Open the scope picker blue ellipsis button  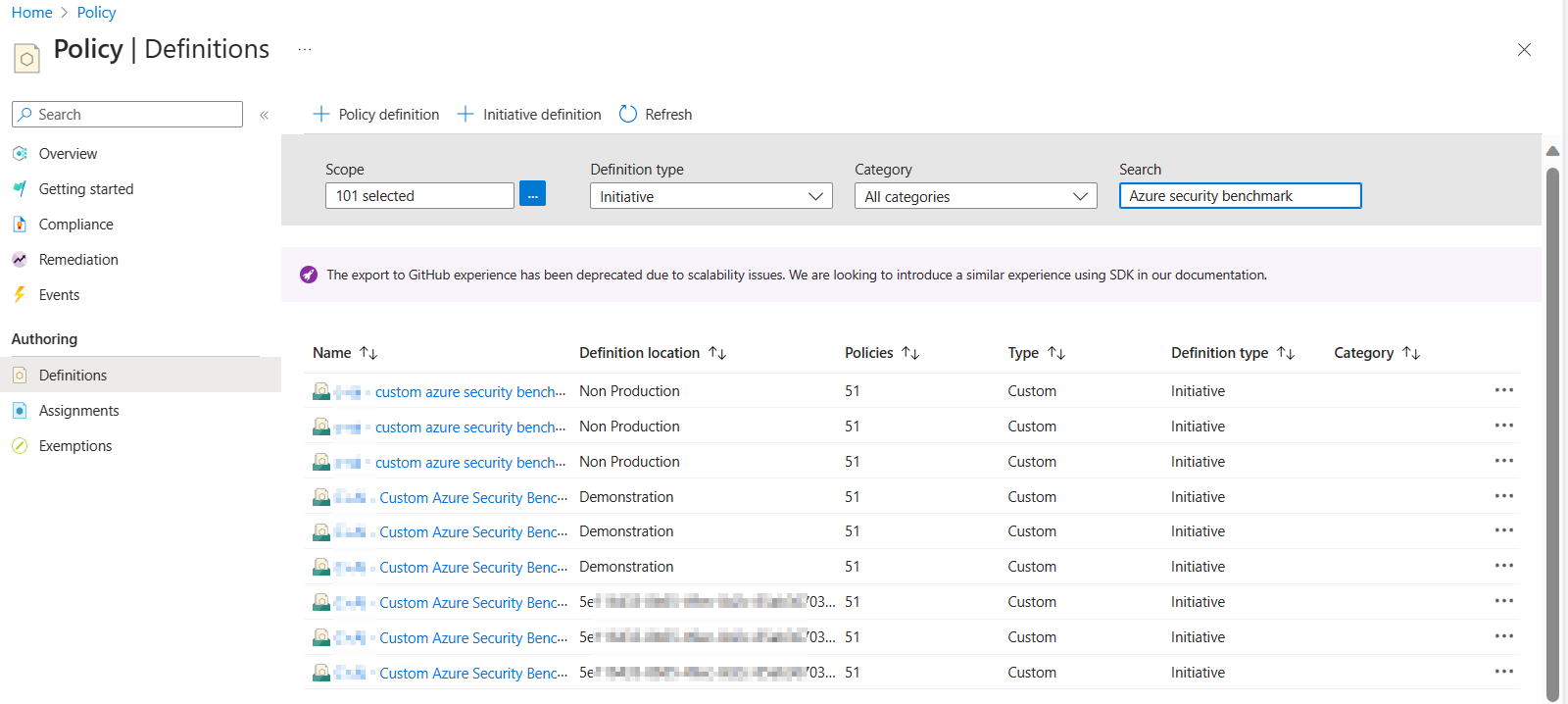coord(532,194)
